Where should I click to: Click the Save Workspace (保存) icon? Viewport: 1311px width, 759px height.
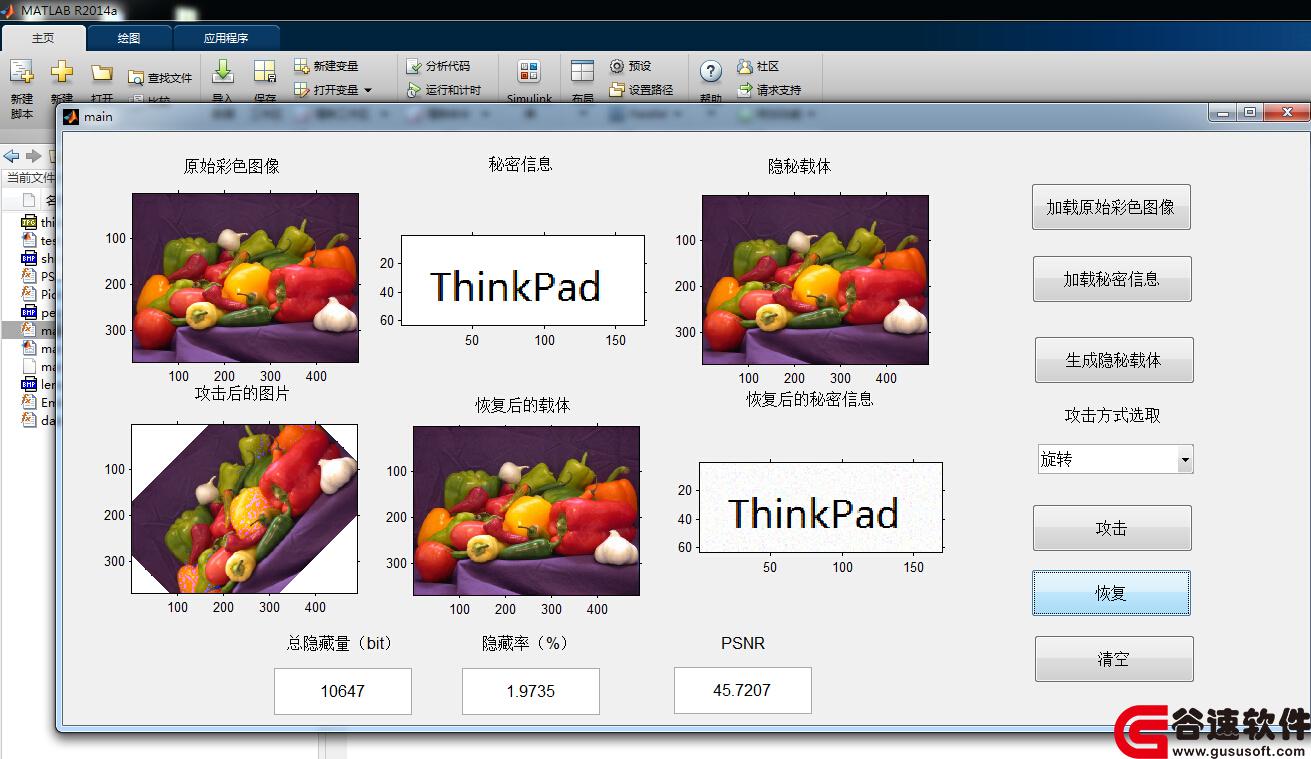pos(264,71)
